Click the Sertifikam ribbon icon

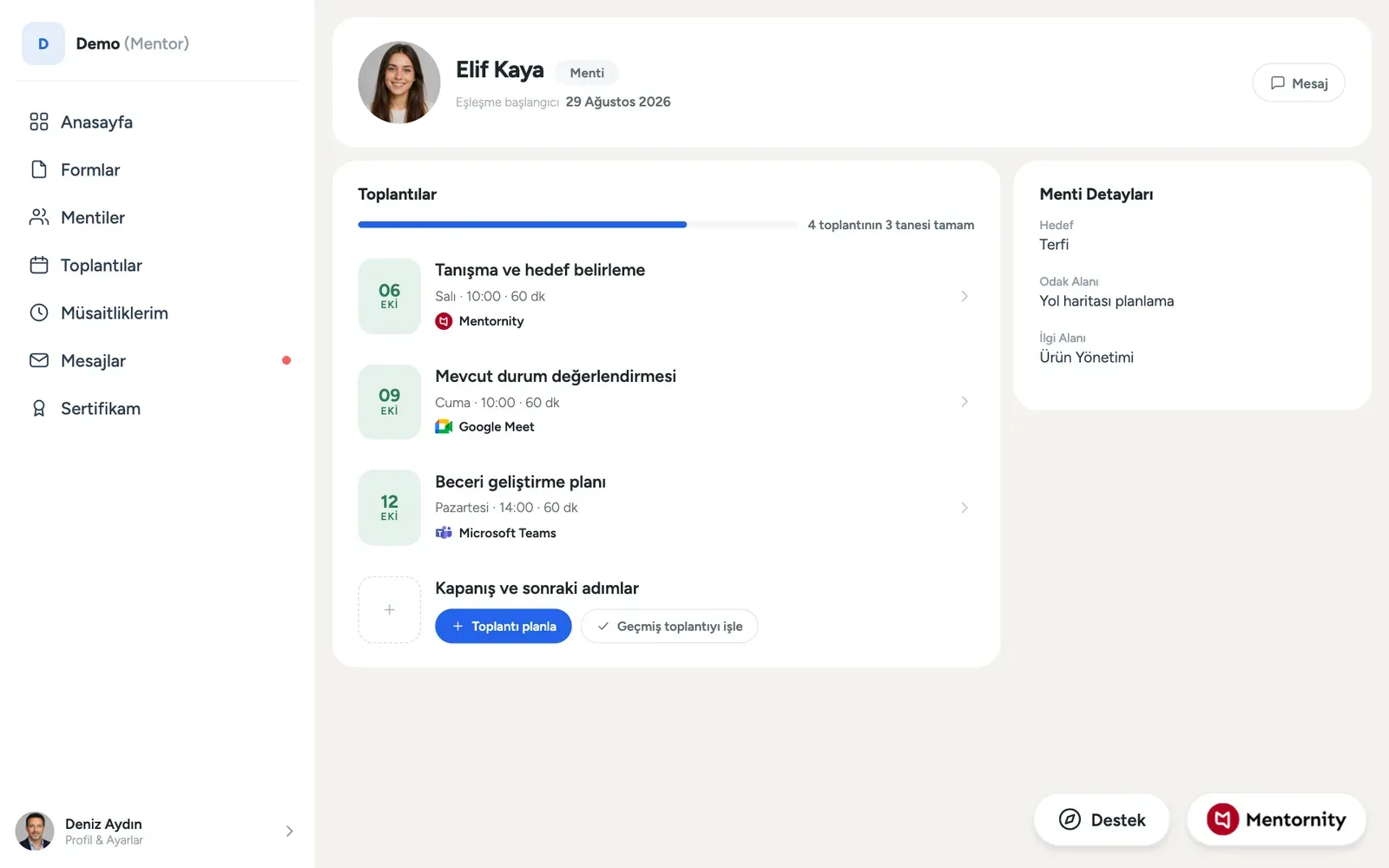tap(39, 408)
